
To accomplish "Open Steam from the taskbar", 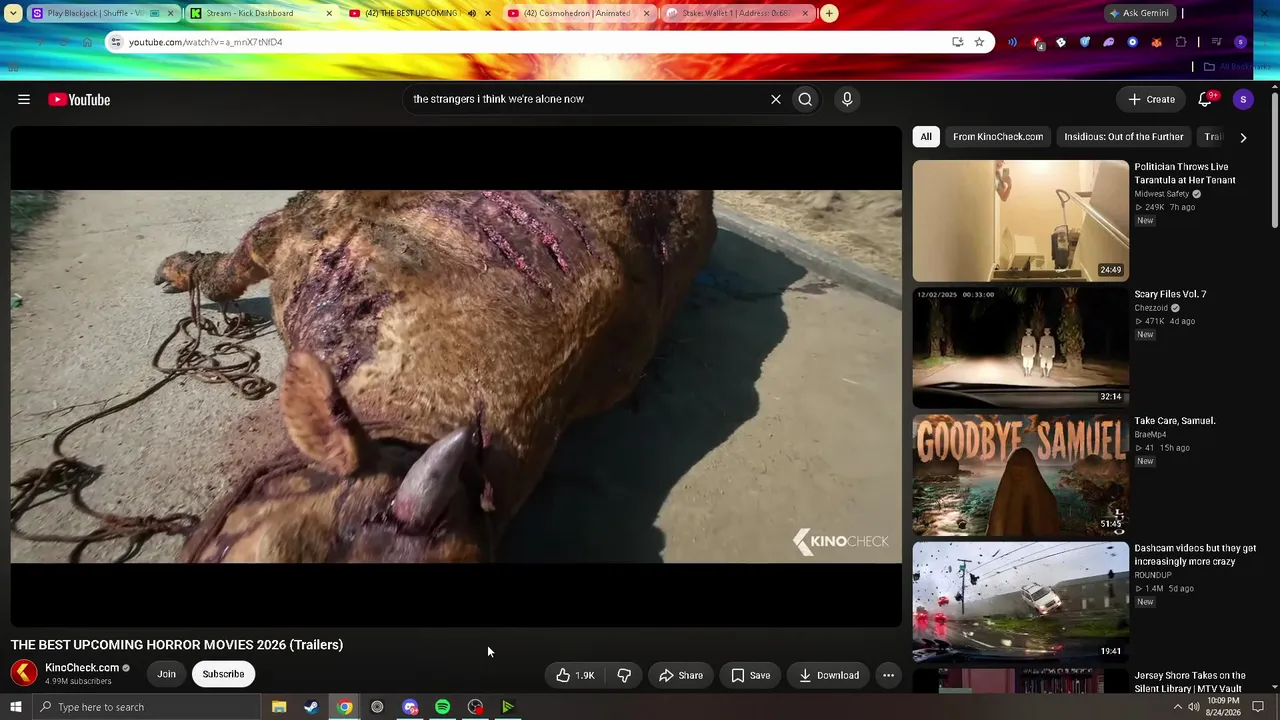I will [311, 707].
